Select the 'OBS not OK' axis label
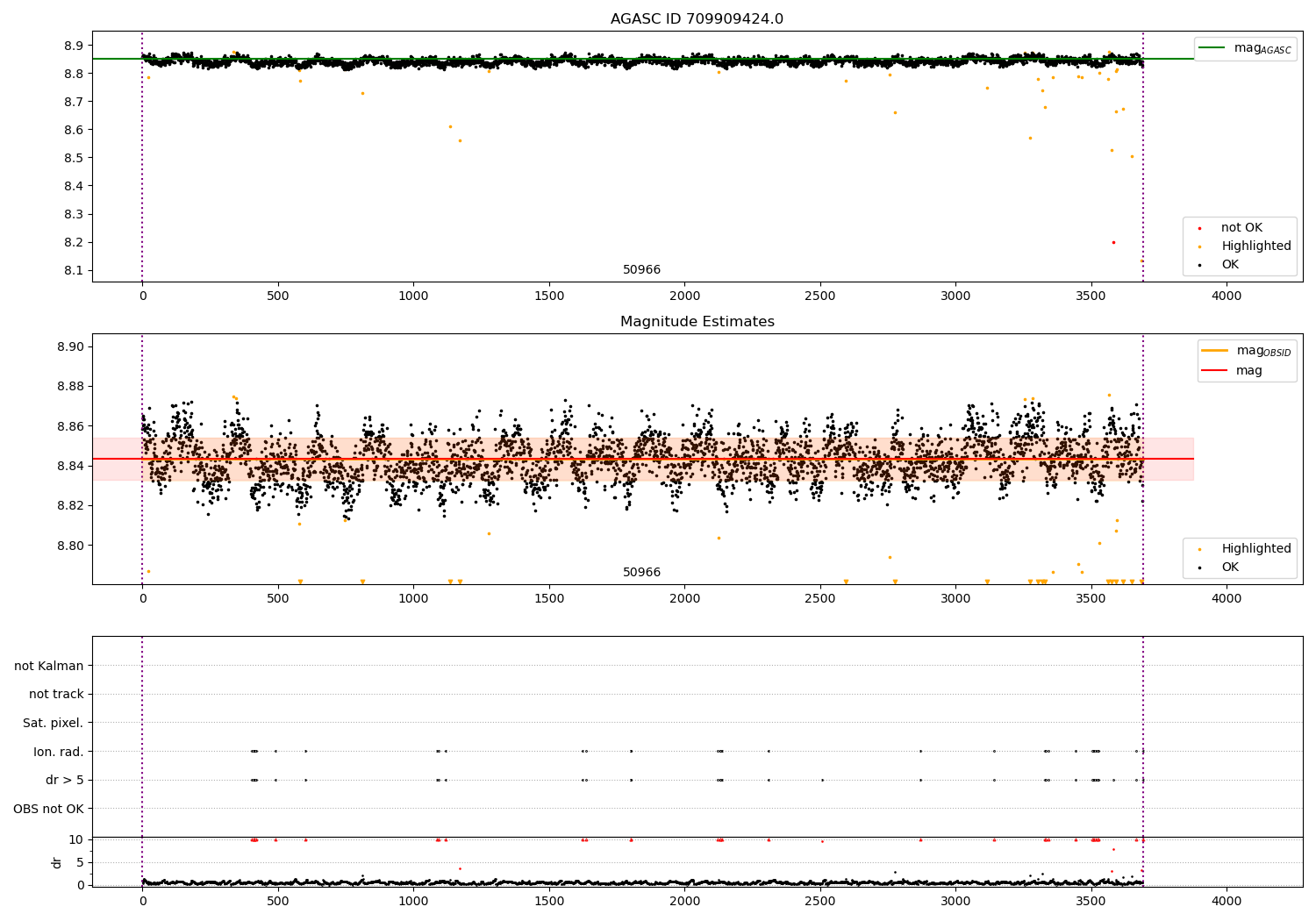 (x=48, y=809)
